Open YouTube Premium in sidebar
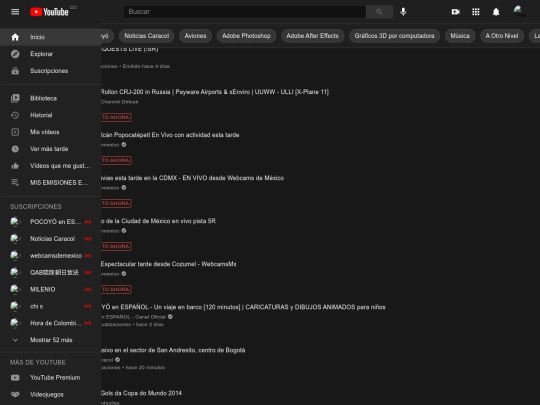 pyautogui.click(x=50, y=377)
